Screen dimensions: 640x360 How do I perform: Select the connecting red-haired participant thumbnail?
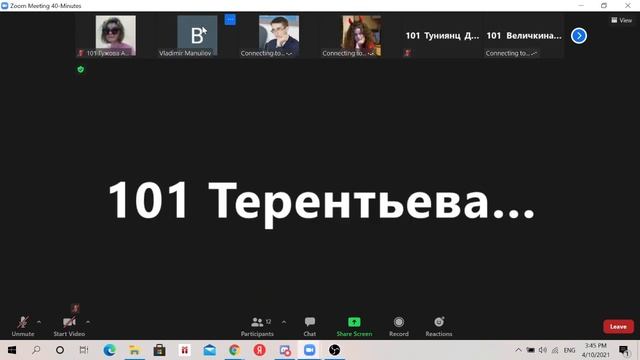(362, 36)
